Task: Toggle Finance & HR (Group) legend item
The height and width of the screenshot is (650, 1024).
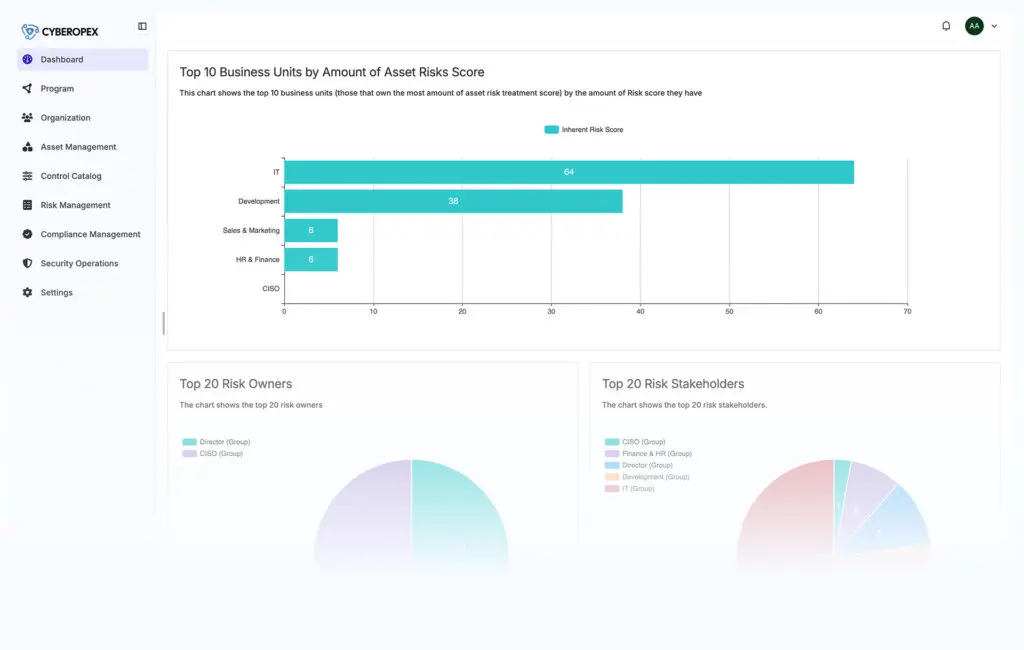Action: pos(648,453)
